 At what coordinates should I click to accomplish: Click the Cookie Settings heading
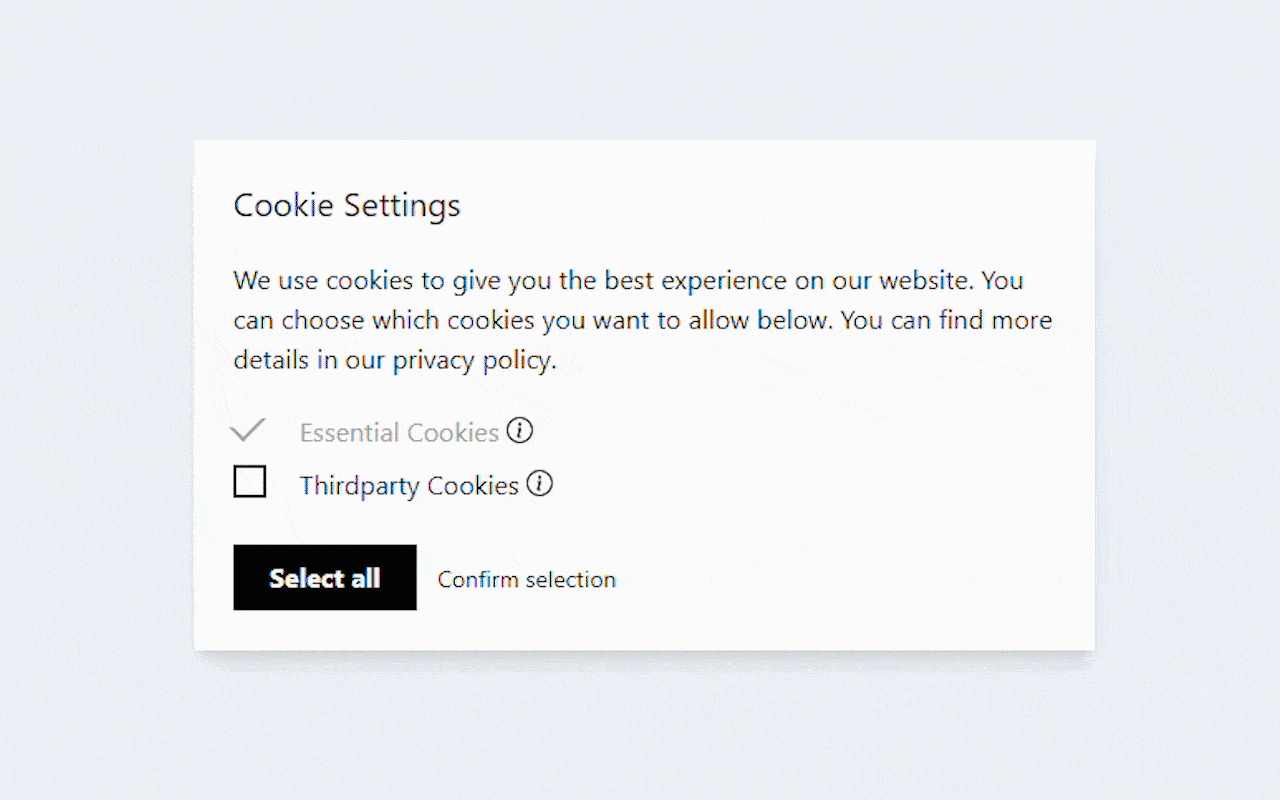click(346, 205)
